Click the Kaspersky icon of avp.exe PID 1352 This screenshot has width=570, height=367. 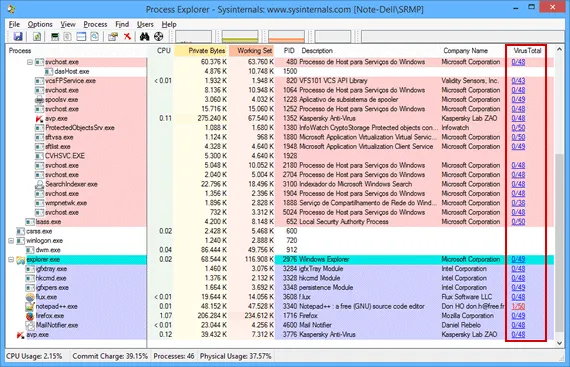click(x=39, y=118)
